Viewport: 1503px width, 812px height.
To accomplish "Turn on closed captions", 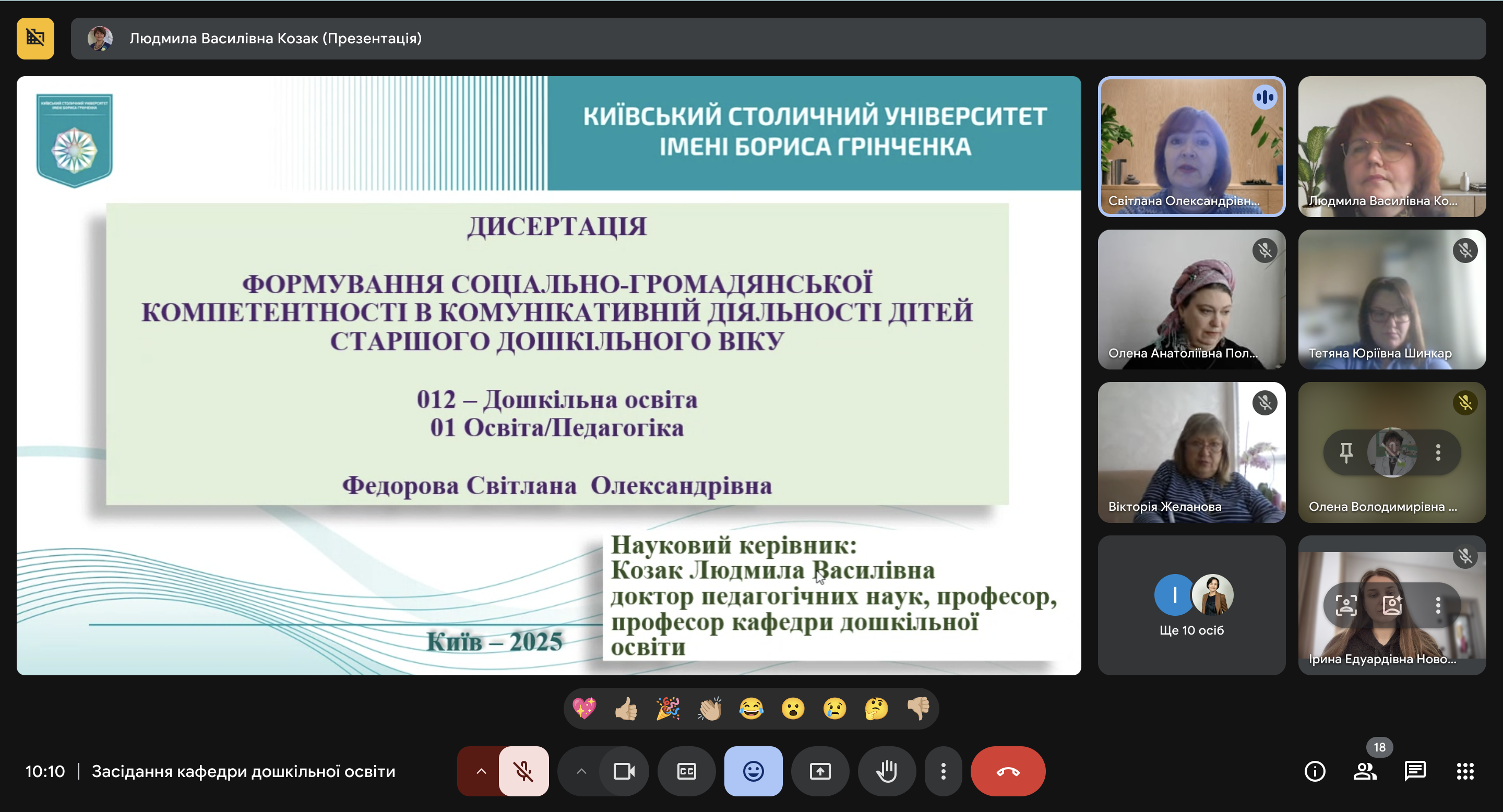I will [x=686, y=771].
